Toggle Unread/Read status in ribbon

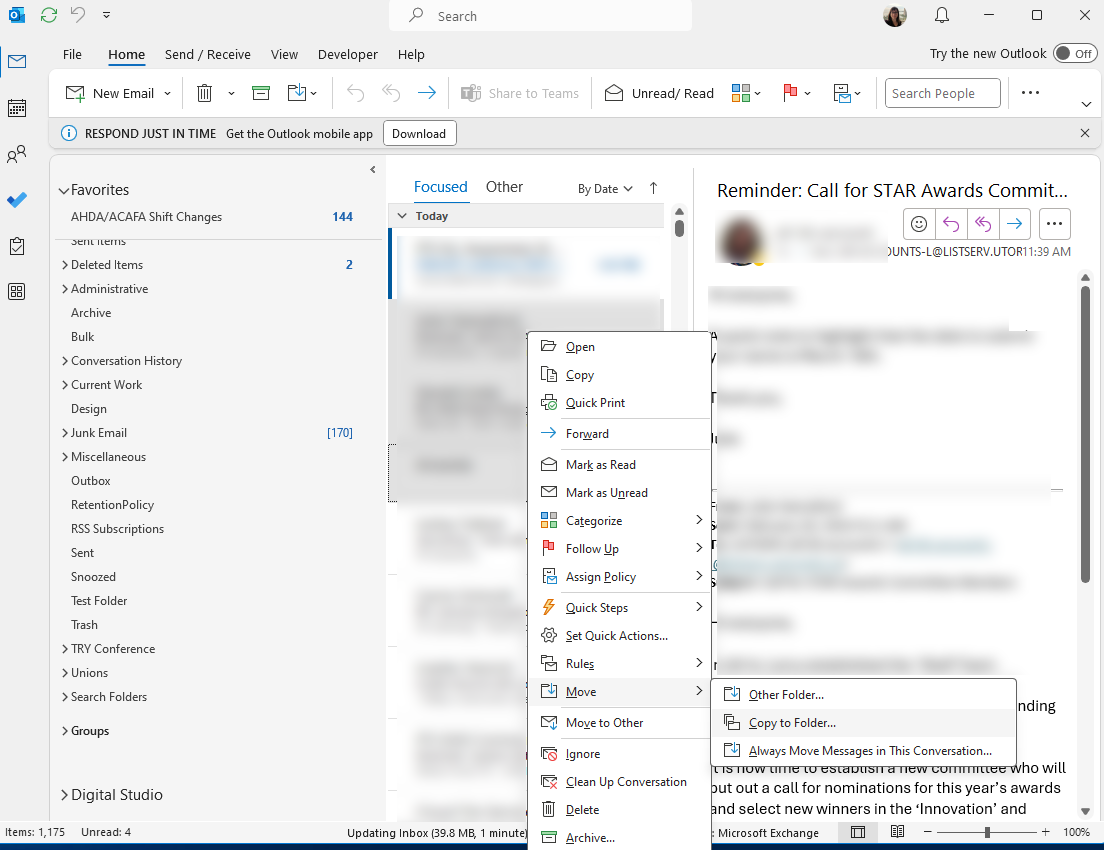(x=660, y=93)
